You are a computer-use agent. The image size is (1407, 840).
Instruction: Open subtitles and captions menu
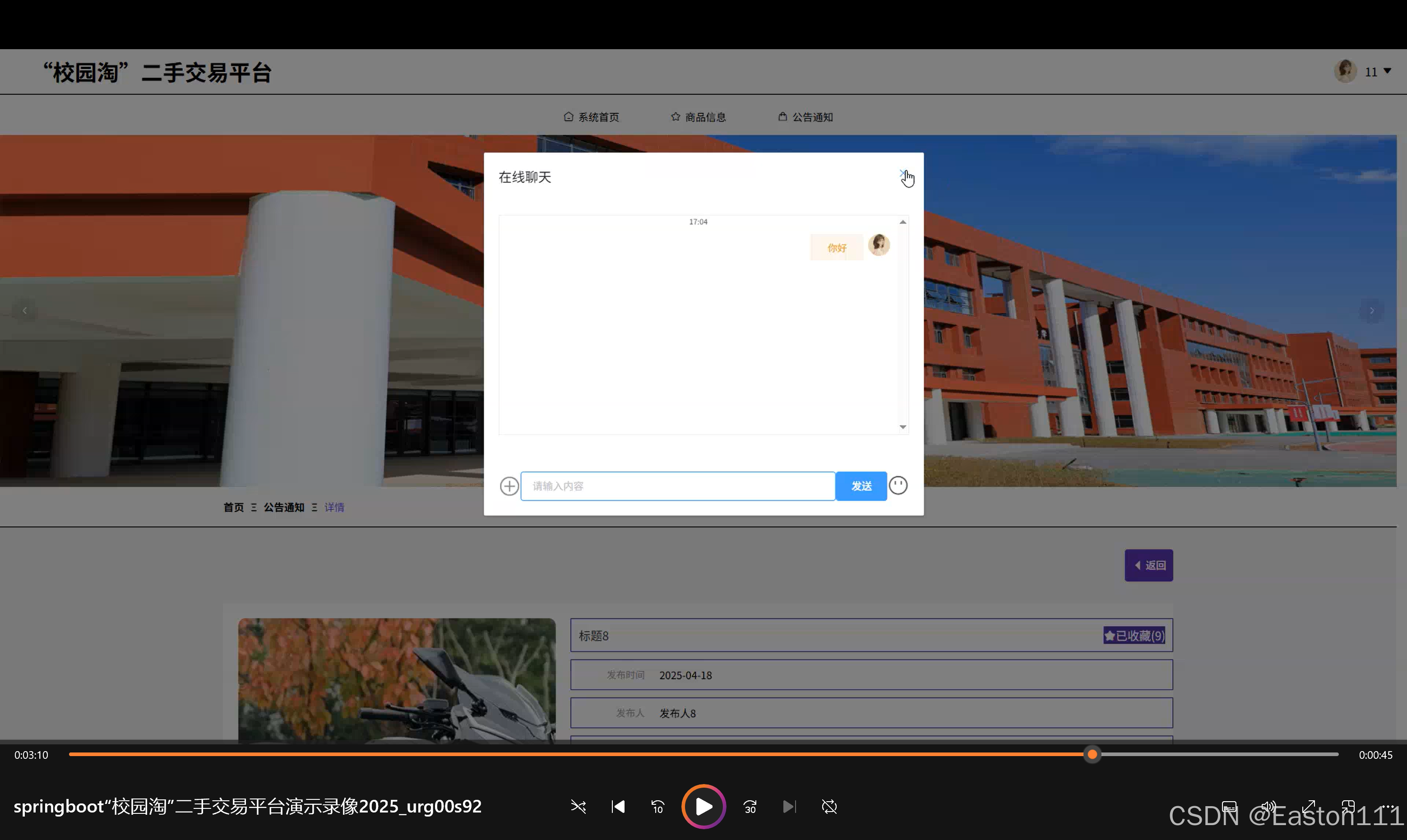tap(1229, 806)
